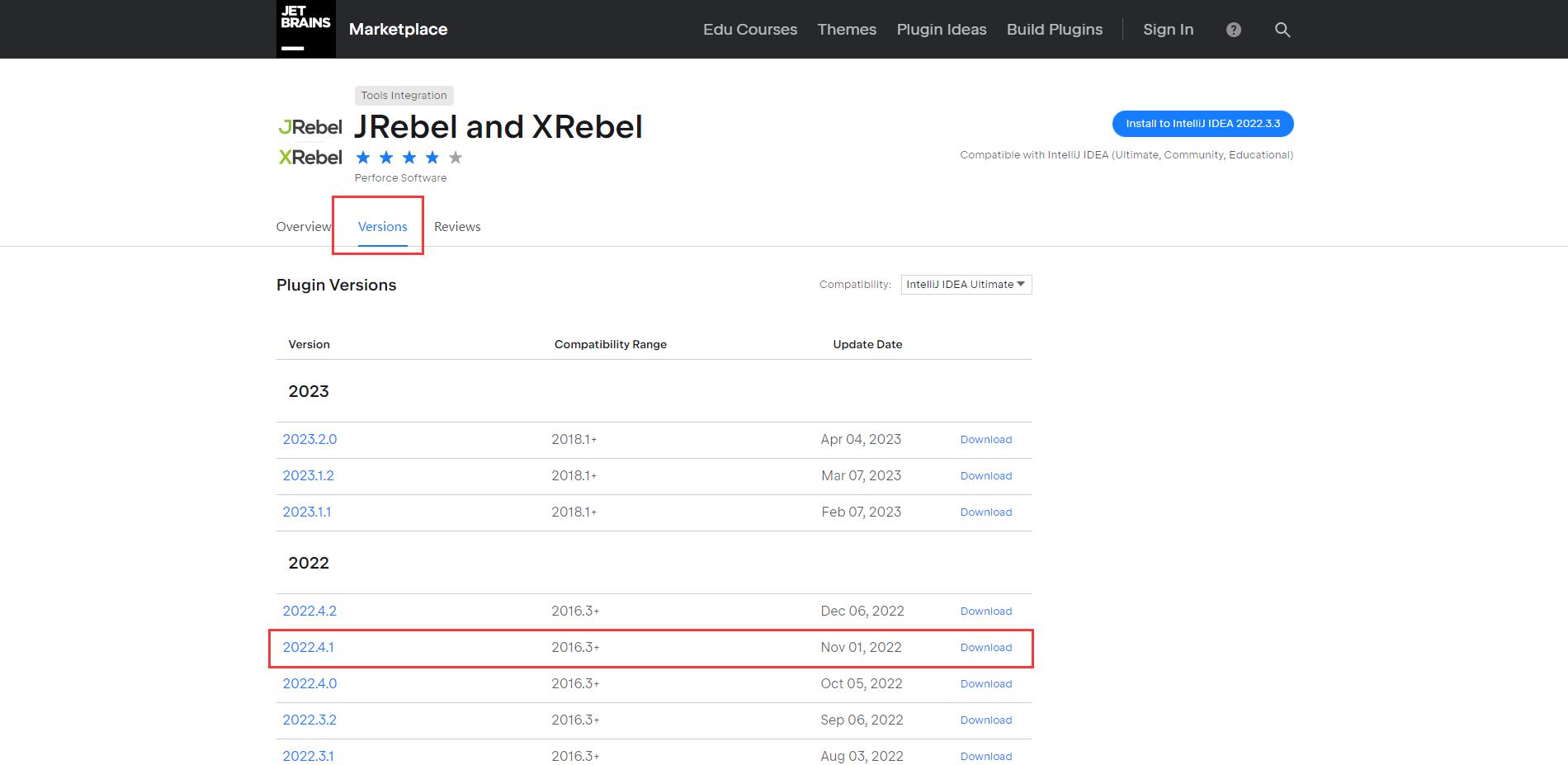Download the Dec 06, 2022 release
The image size is (1568, 765).
[x=986, y=612]
